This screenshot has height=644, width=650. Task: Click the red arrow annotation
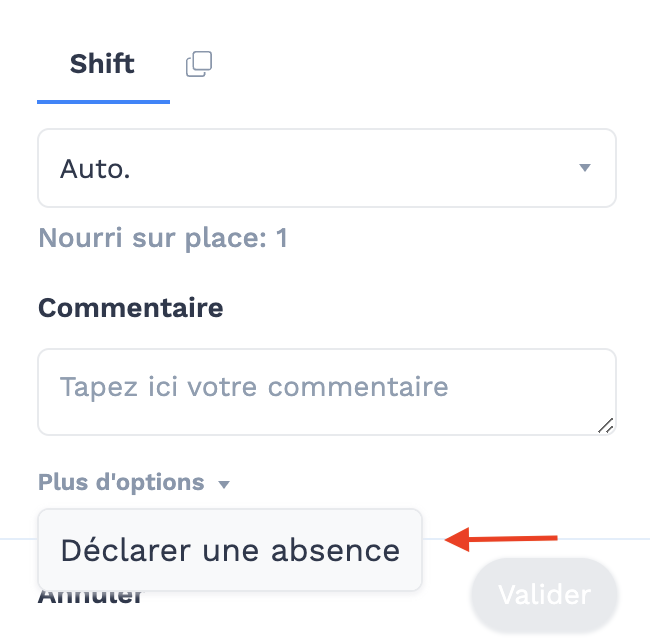[501, 539]
